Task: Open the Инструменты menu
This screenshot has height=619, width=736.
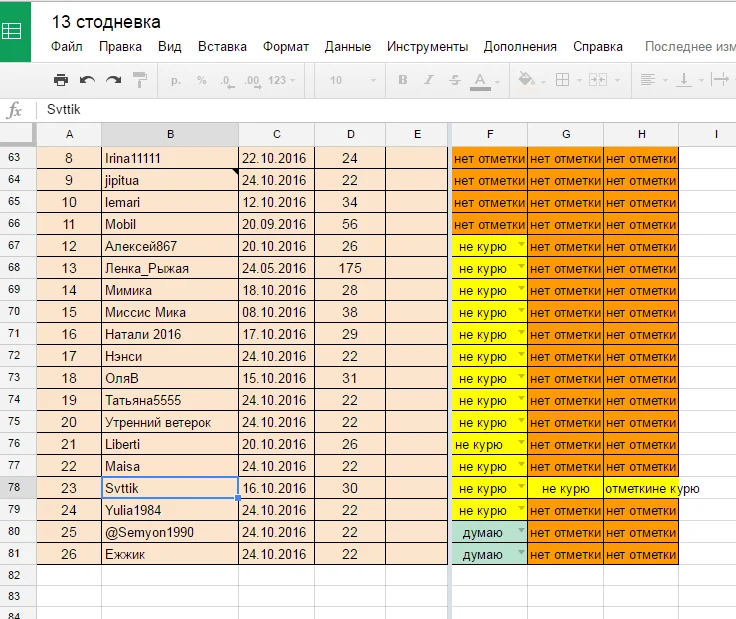Action: pyautogui.click(x=427, y=46)
